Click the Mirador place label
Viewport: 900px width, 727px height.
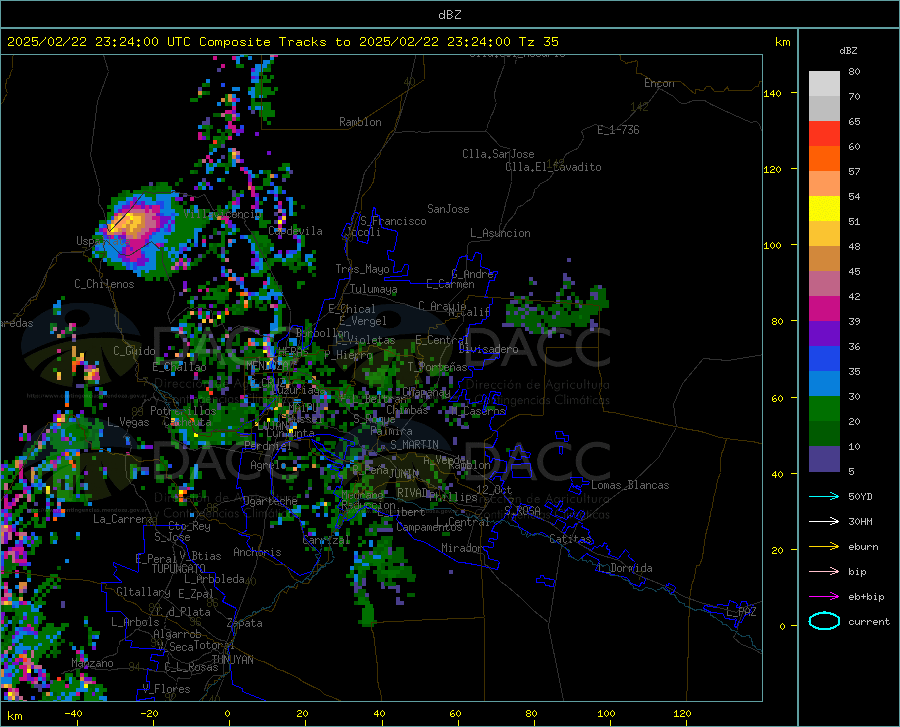click(461, 548)
